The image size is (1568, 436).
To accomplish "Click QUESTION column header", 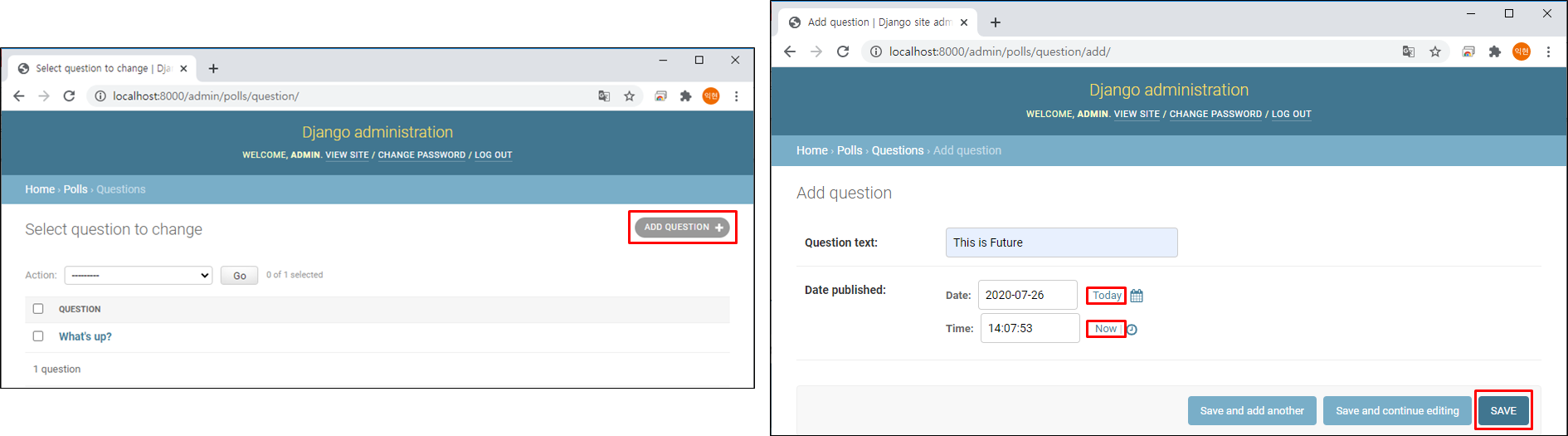I will click(x=80, y=309).
